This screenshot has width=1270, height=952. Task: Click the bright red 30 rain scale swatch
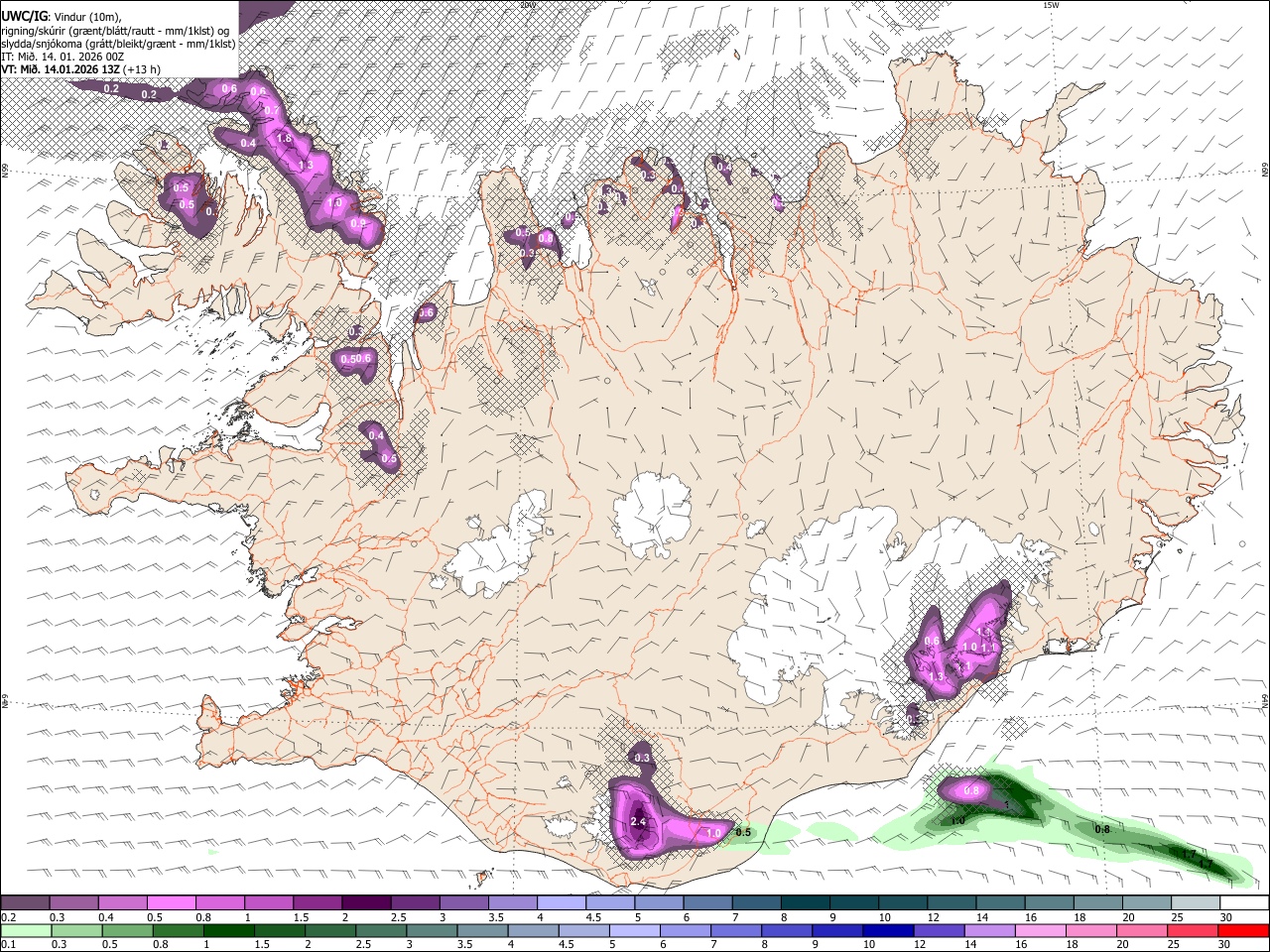(1244, 930)
